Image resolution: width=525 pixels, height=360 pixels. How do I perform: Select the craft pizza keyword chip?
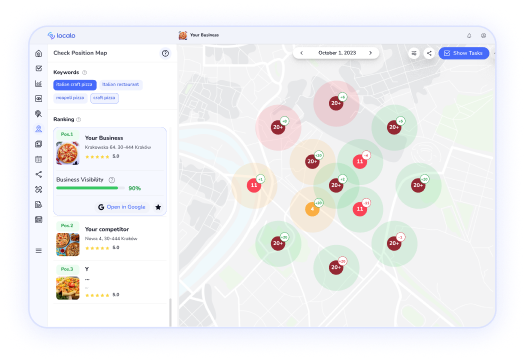click(104, 98)
